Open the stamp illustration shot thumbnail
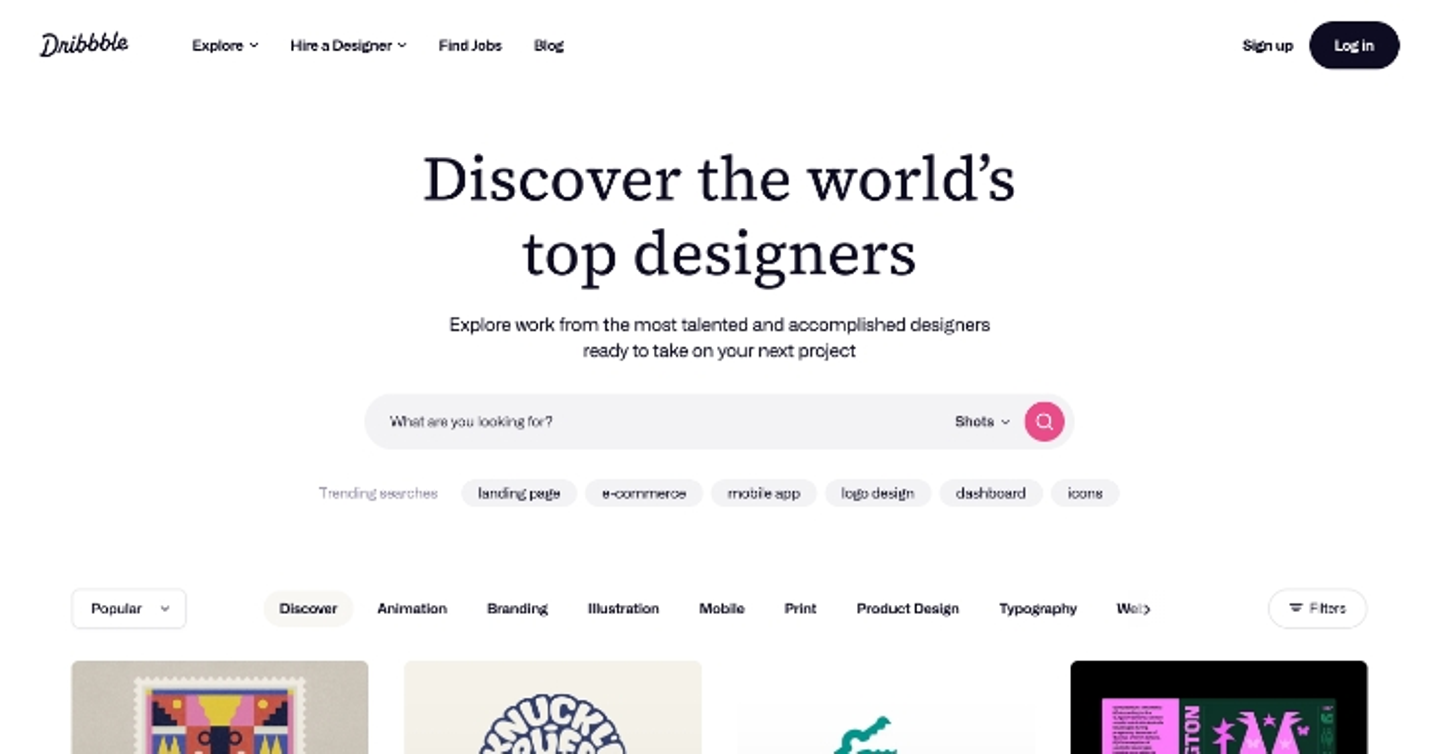Viewport: 1440px width, 754px height. 220,707
